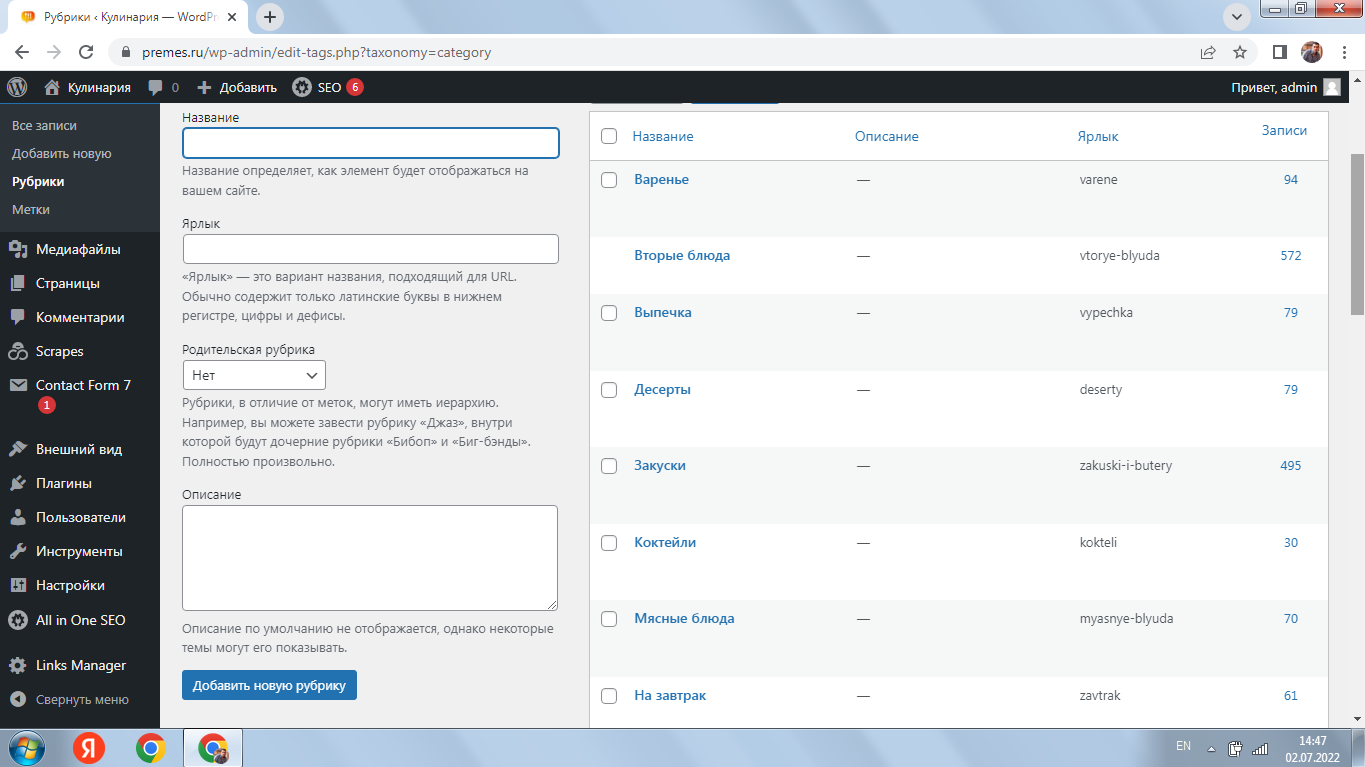Viewport: 1365px width, 767px height.
Task: Select all categories with the header checkbox
Action: pos(609,136)
